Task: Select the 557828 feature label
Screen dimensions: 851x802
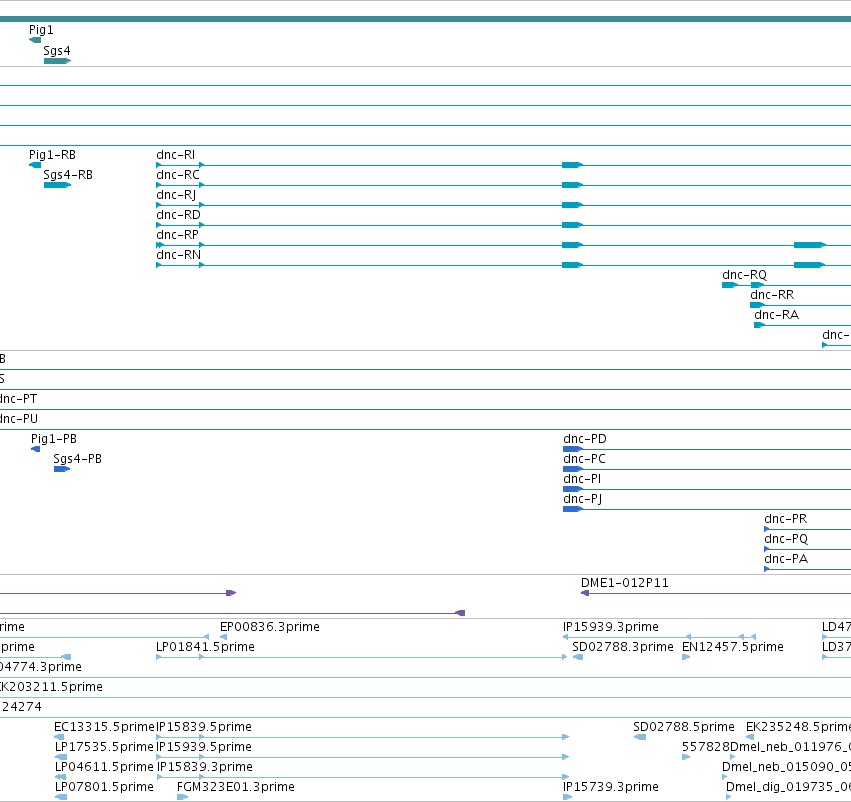Action: 706,747
